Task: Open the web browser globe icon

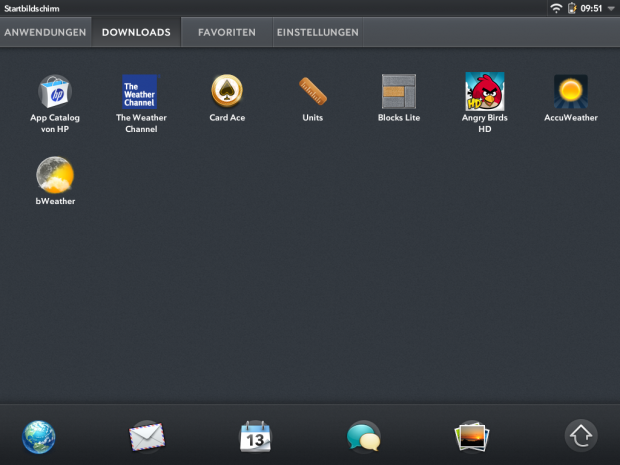Action: pos(39,437)
